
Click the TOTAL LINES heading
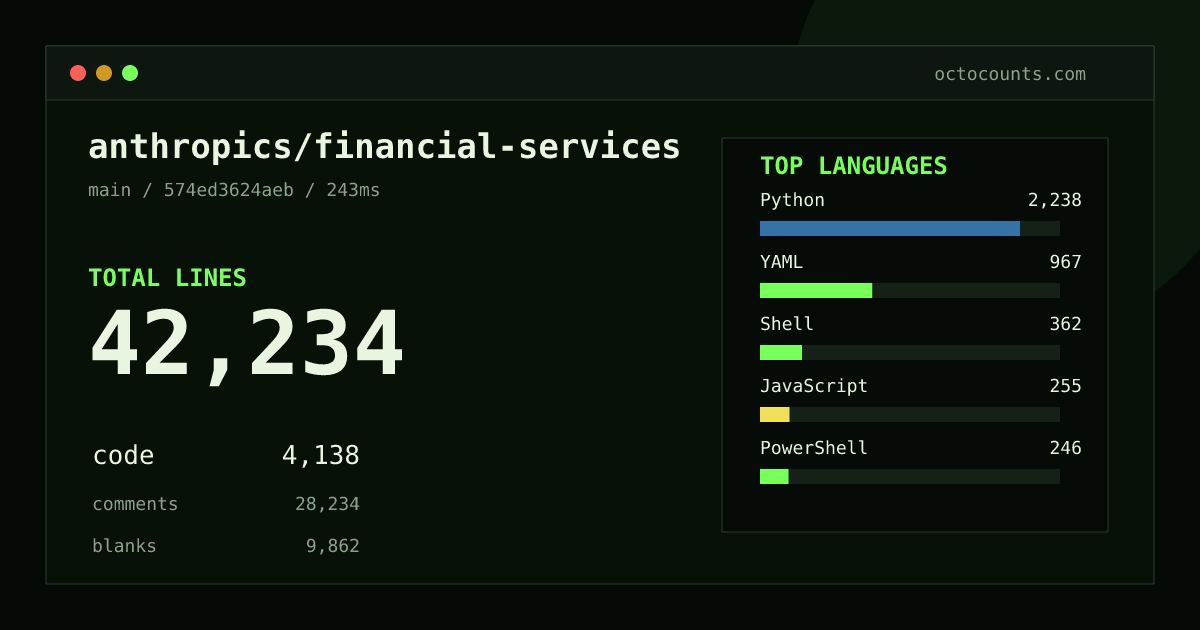[167, 278]
